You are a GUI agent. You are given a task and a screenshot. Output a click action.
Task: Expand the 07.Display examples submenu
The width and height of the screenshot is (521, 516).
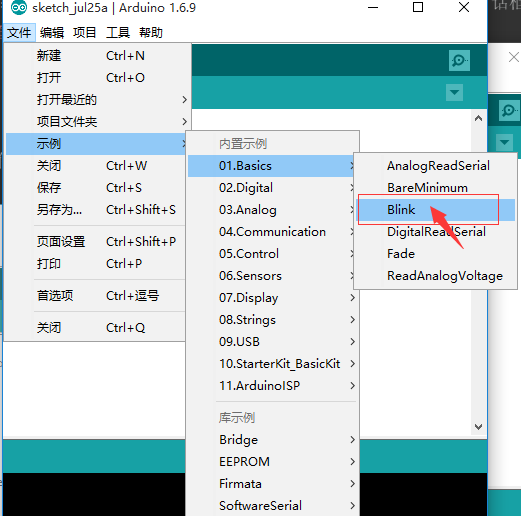272,298
